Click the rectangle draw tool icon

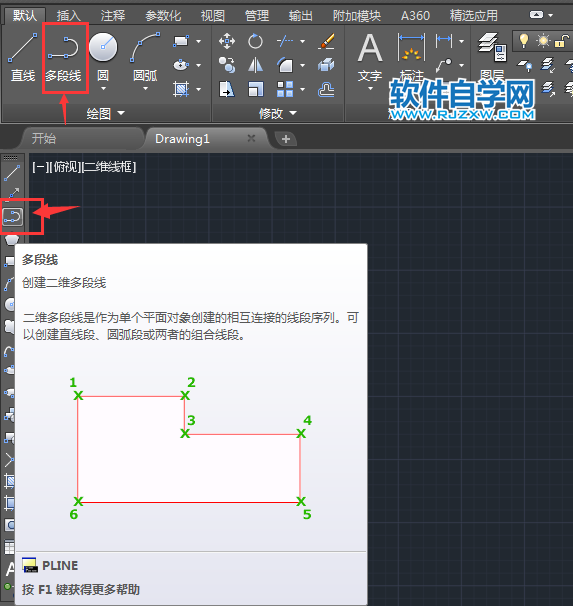(180, 41)
